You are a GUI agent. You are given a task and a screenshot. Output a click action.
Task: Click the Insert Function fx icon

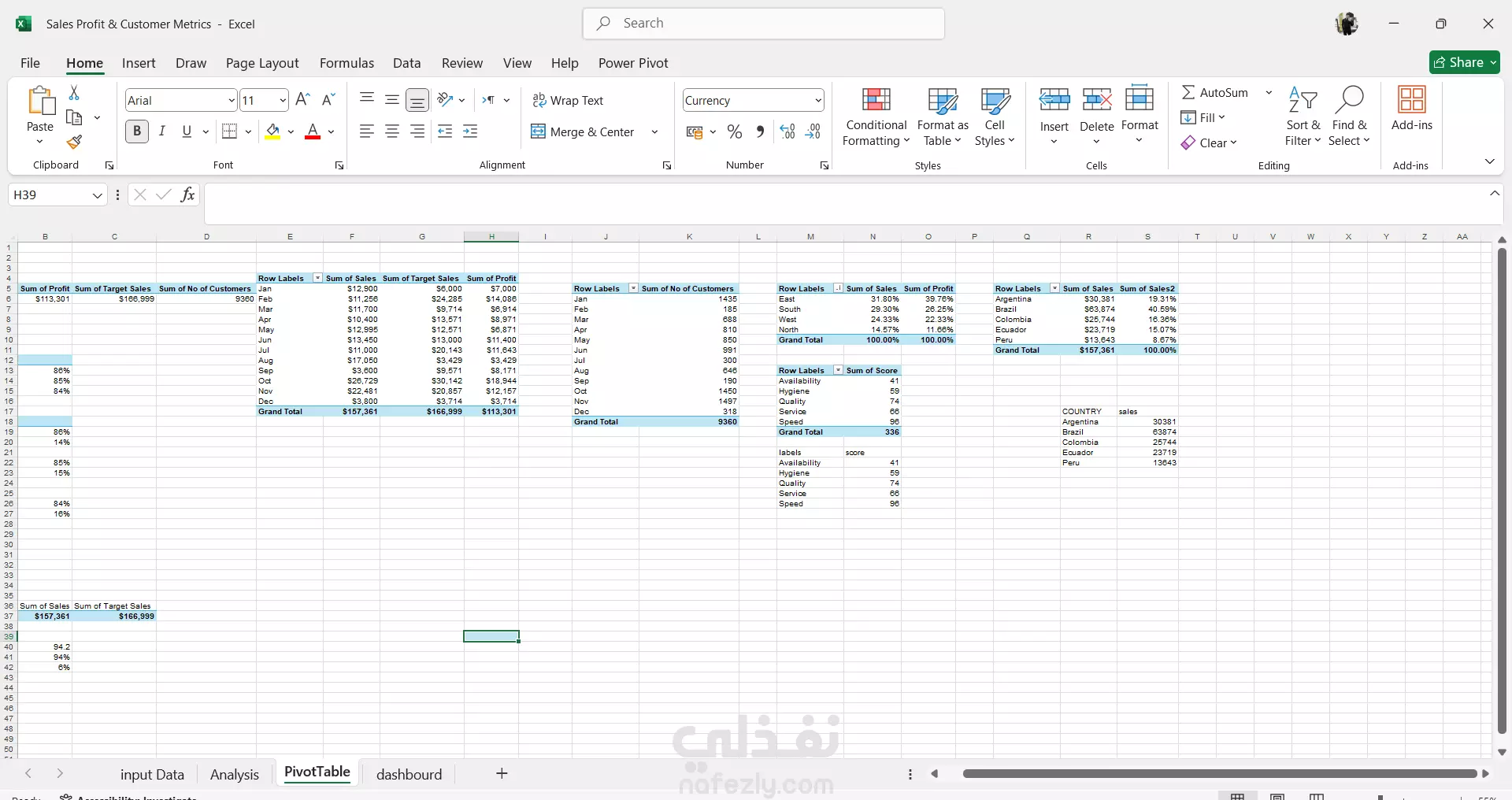coord(187,194)
